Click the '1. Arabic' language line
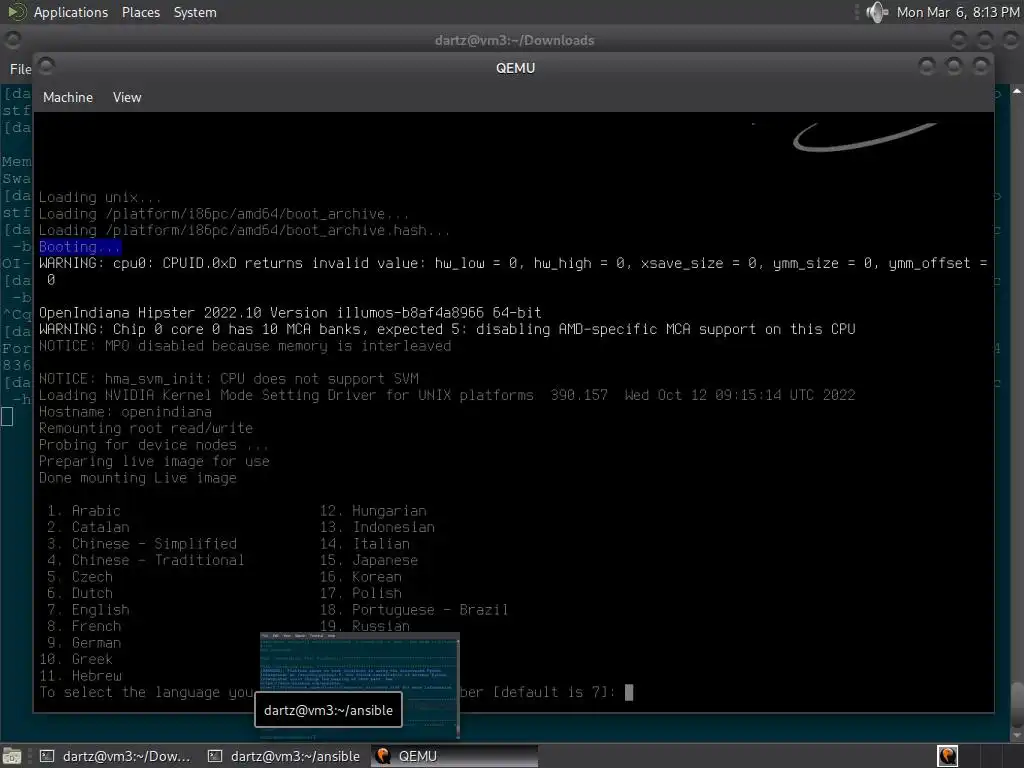This screenshot has height=768, width=1024. click(x=84, y=511)
